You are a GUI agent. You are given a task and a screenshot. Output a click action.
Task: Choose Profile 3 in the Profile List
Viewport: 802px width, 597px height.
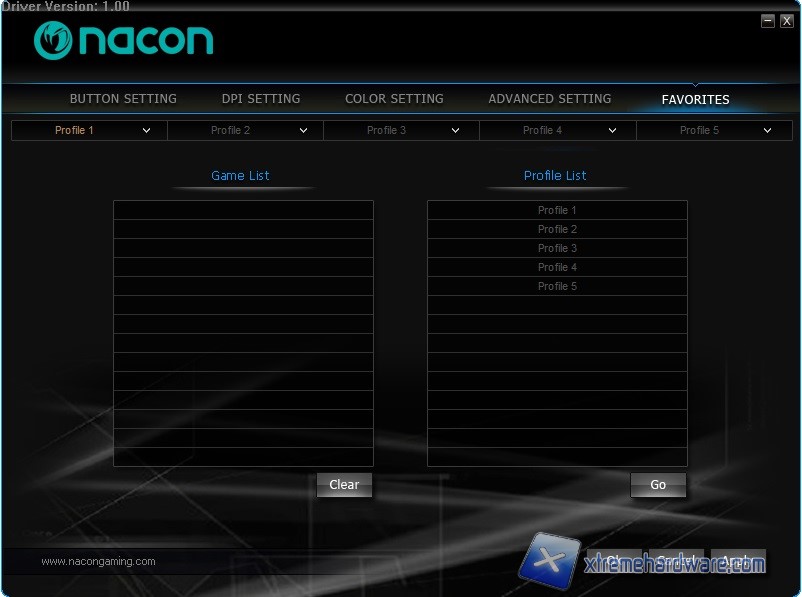point(557,248)
